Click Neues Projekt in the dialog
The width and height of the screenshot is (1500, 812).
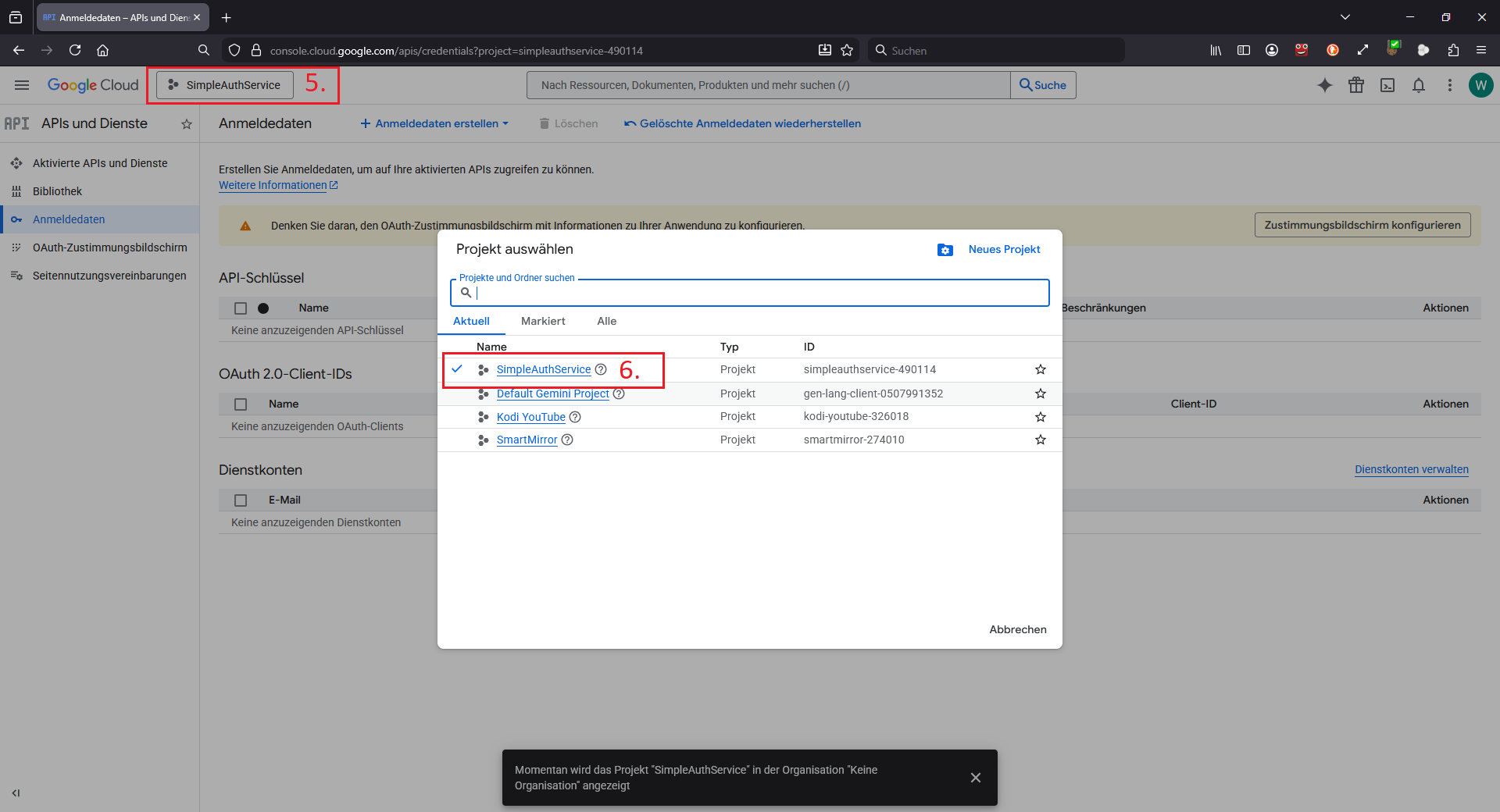pos(1004,249)
